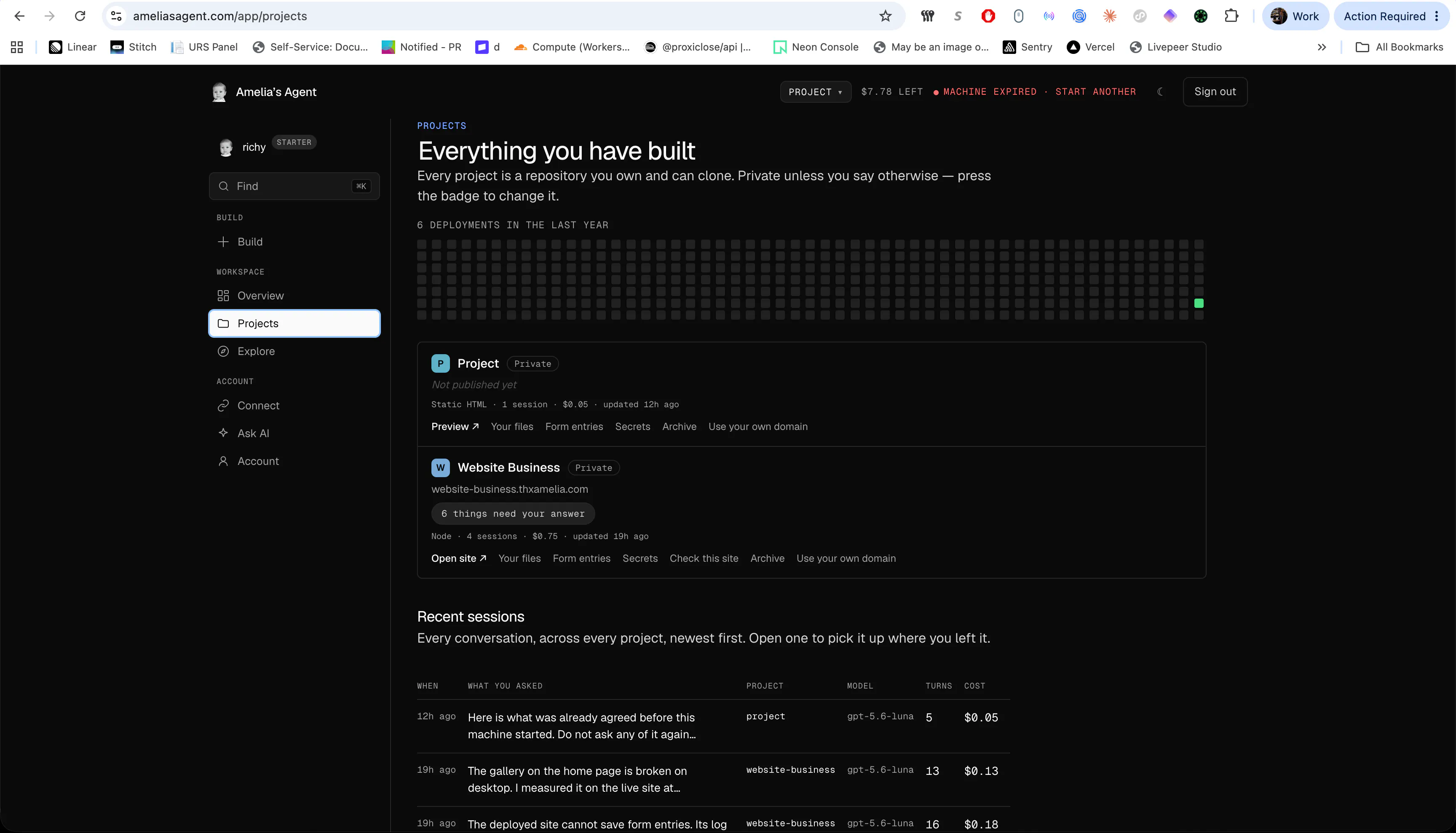Click START ANOTHER machine link

(x=1095, y=91)
